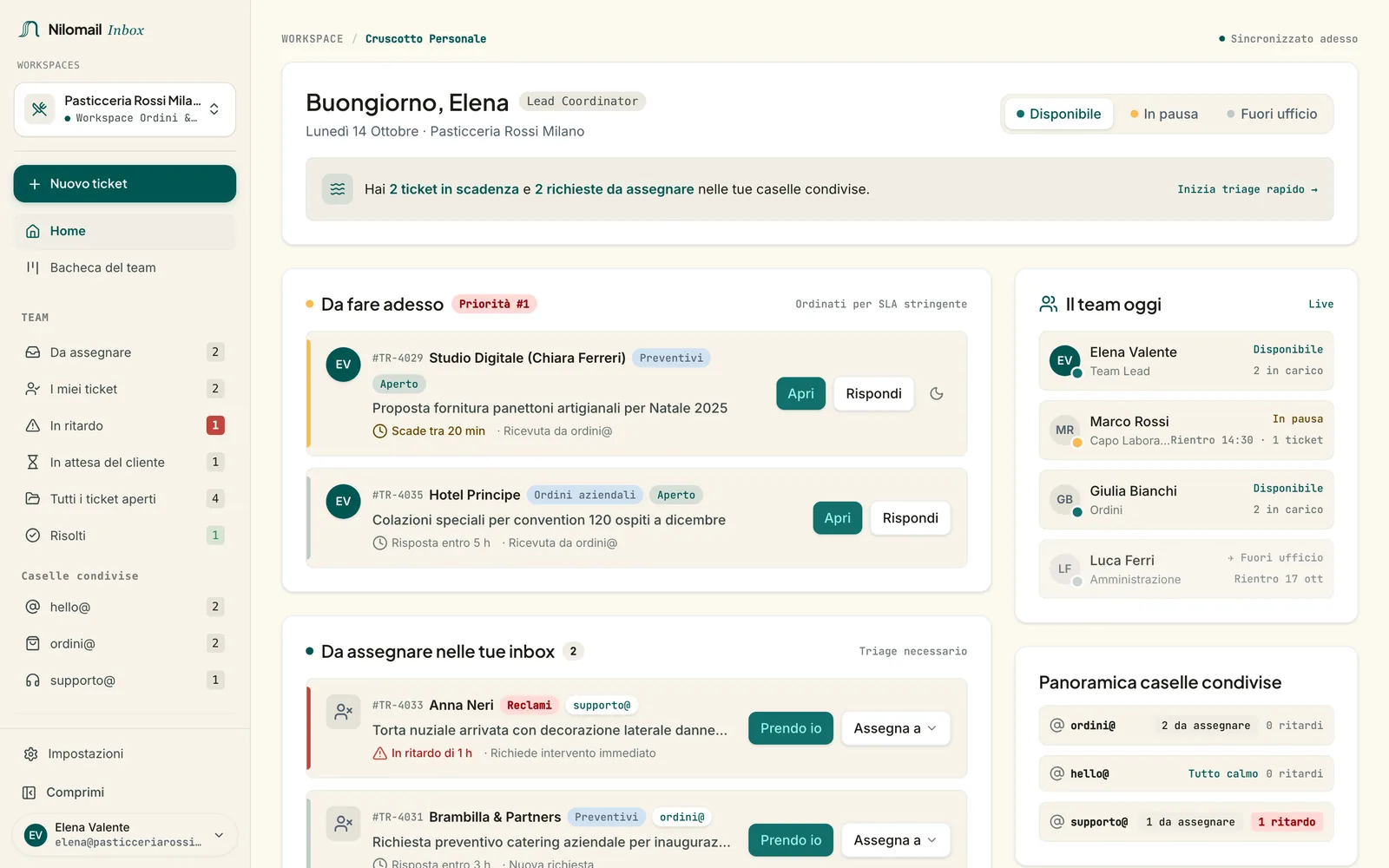Click the snooze moon icon on Studio Digitale ticket
Image resolution: width=1389 pixels, height=868 pixels.
point(936,394)
